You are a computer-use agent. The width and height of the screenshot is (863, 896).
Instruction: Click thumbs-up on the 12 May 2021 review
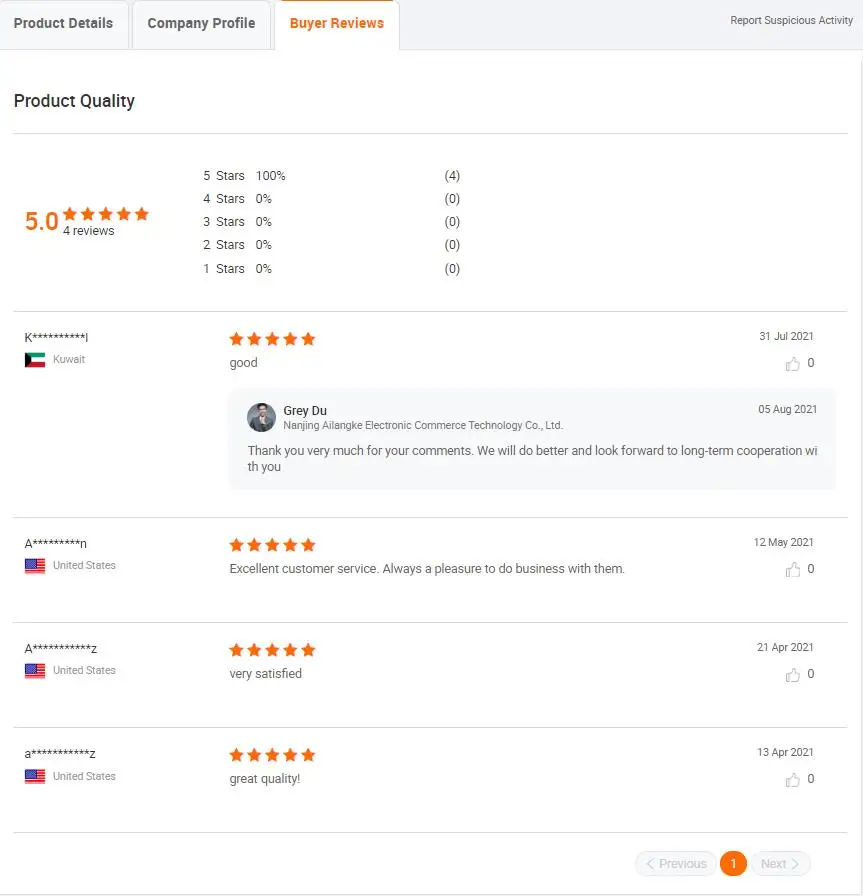click(x=793, y=570)
